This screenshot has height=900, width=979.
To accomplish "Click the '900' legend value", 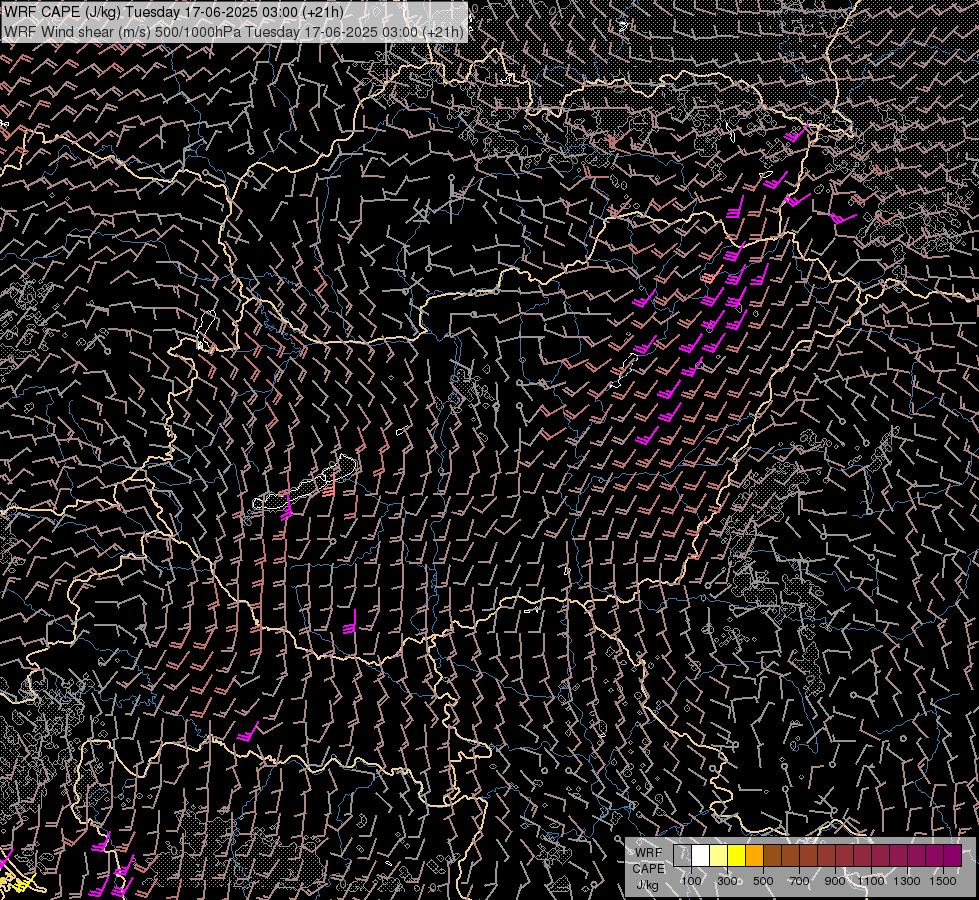I will pos(835,881).
